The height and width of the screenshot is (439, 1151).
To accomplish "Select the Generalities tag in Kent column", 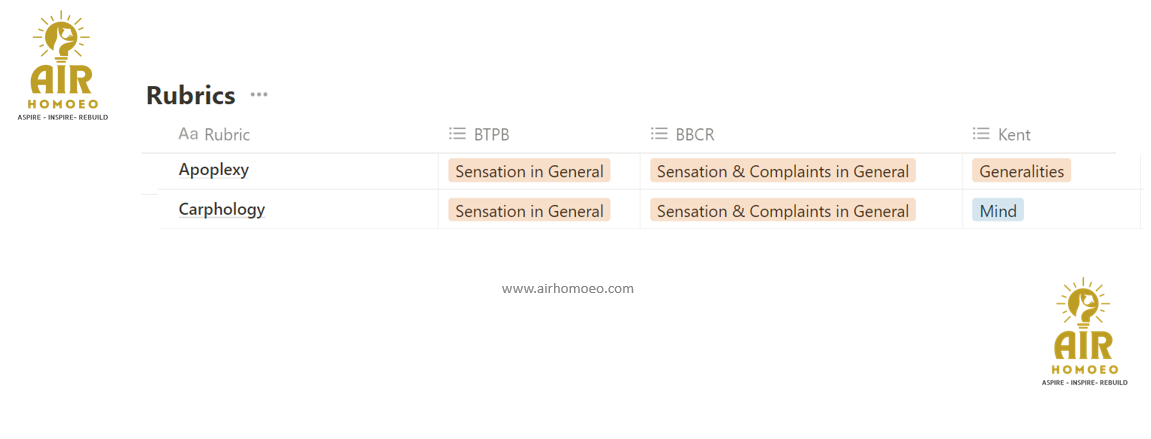I will (1021, 171).
